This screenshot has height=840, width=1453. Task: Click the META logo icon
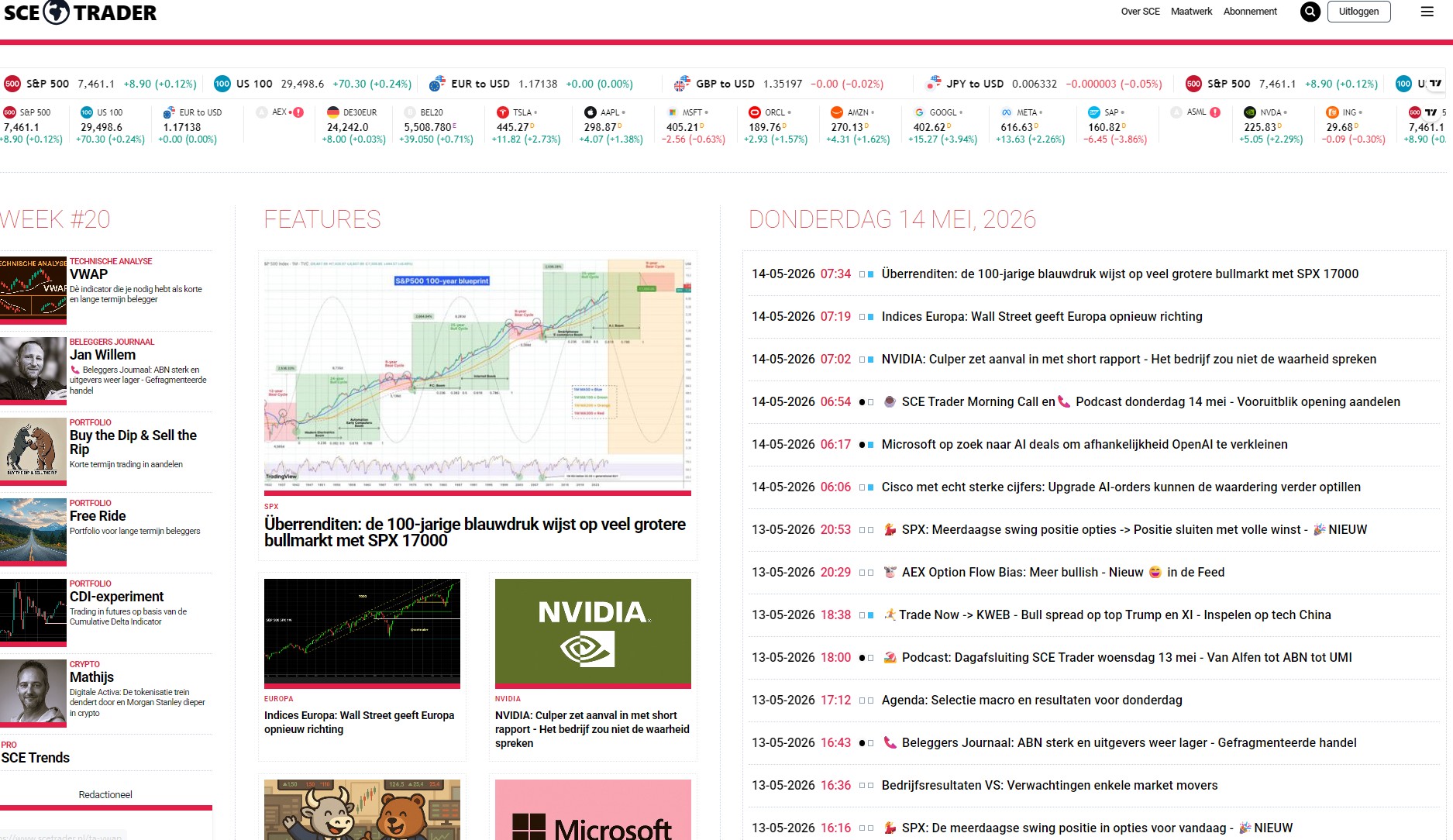point(1007,112)
